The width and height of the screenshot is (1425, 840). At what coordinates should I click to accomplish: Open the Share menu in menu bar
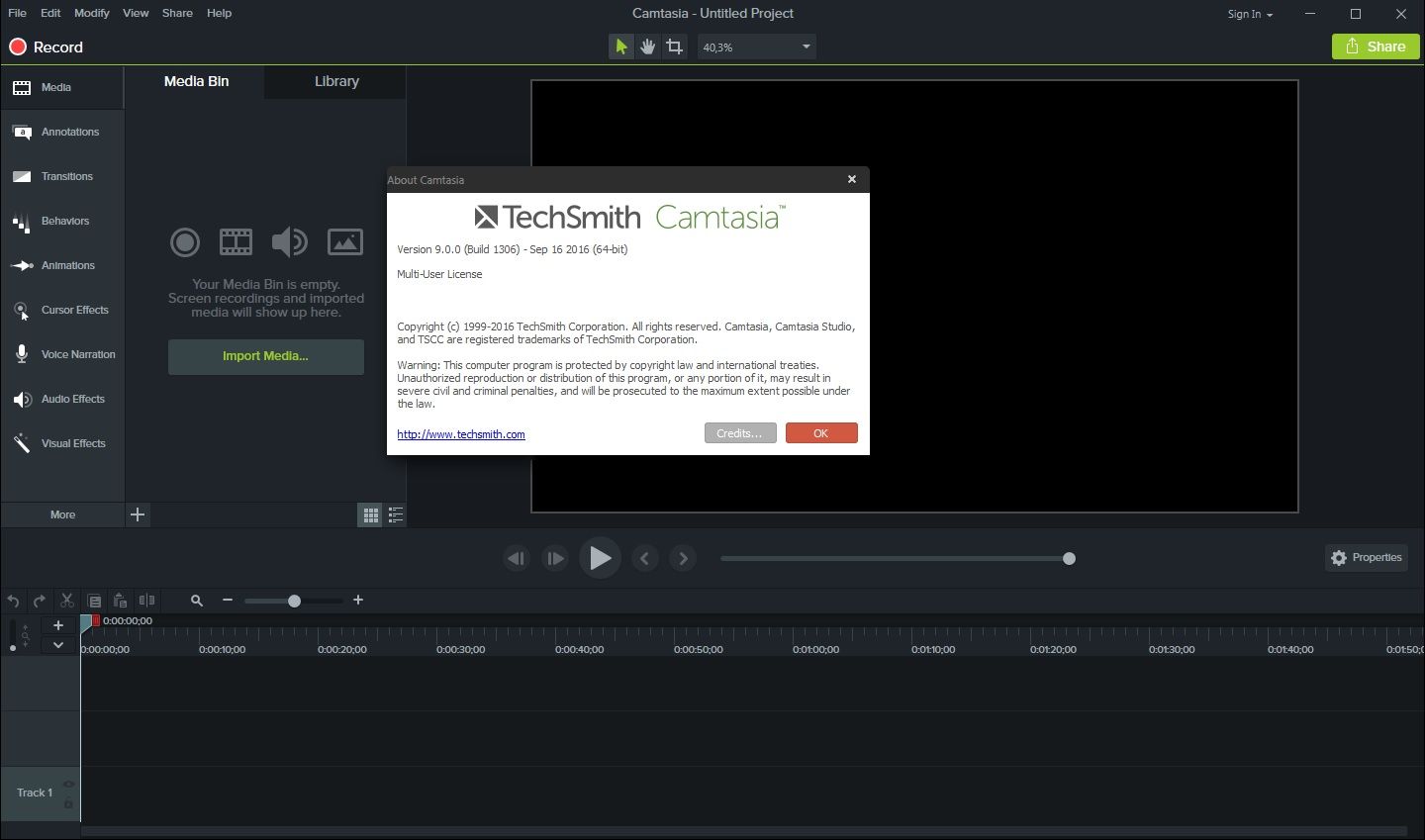tap(177, 13)
